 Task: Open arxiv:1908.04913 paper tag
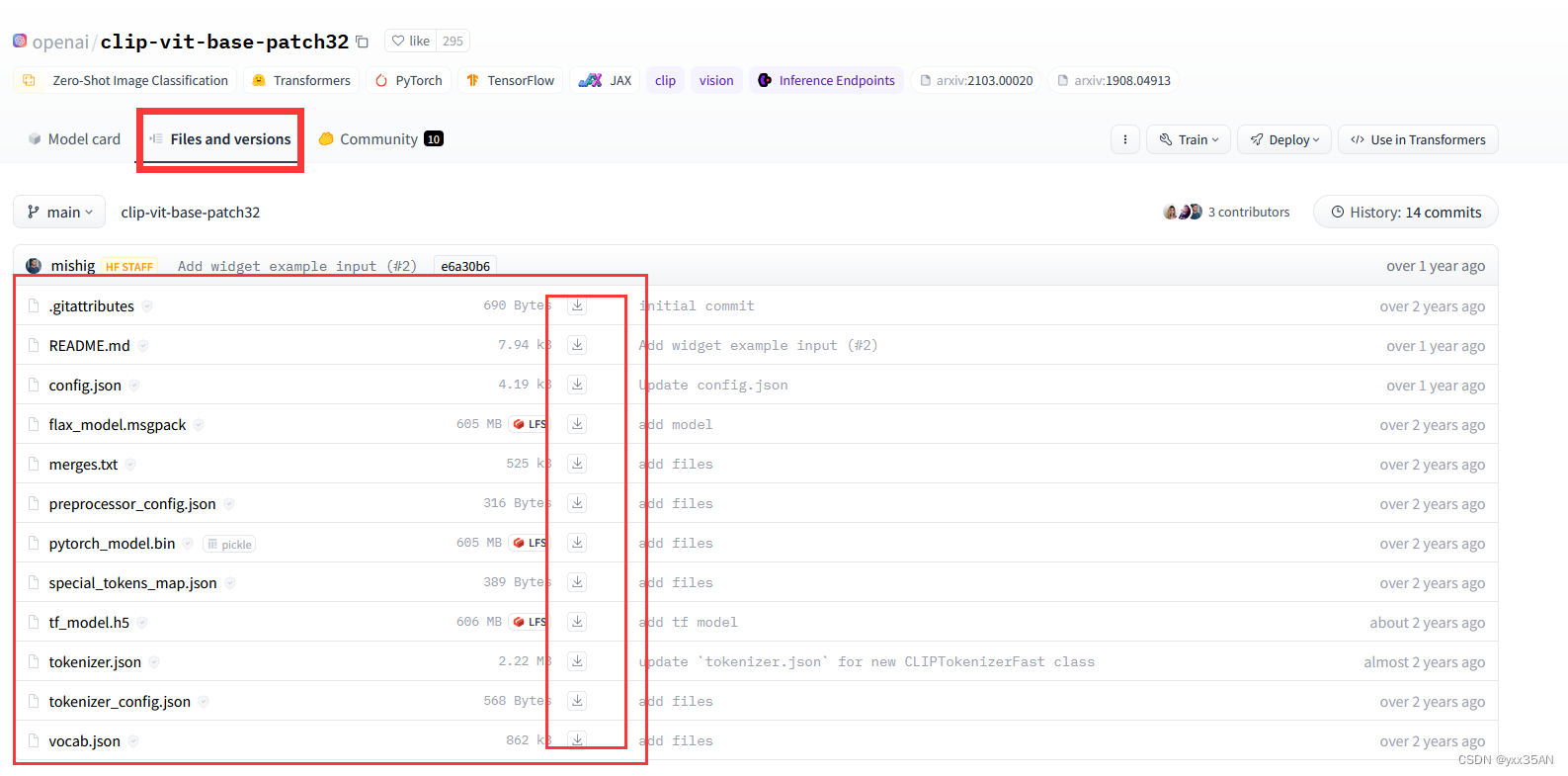[1114, 80]
